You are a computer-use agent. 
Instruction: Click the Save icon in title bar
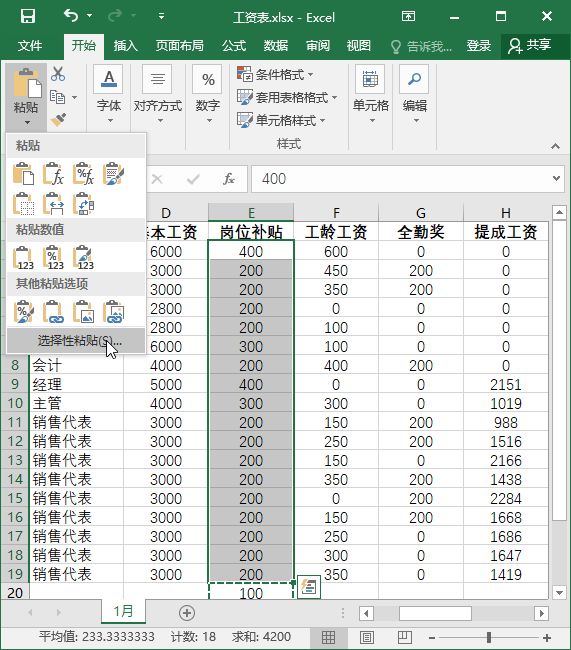(28, 17)
